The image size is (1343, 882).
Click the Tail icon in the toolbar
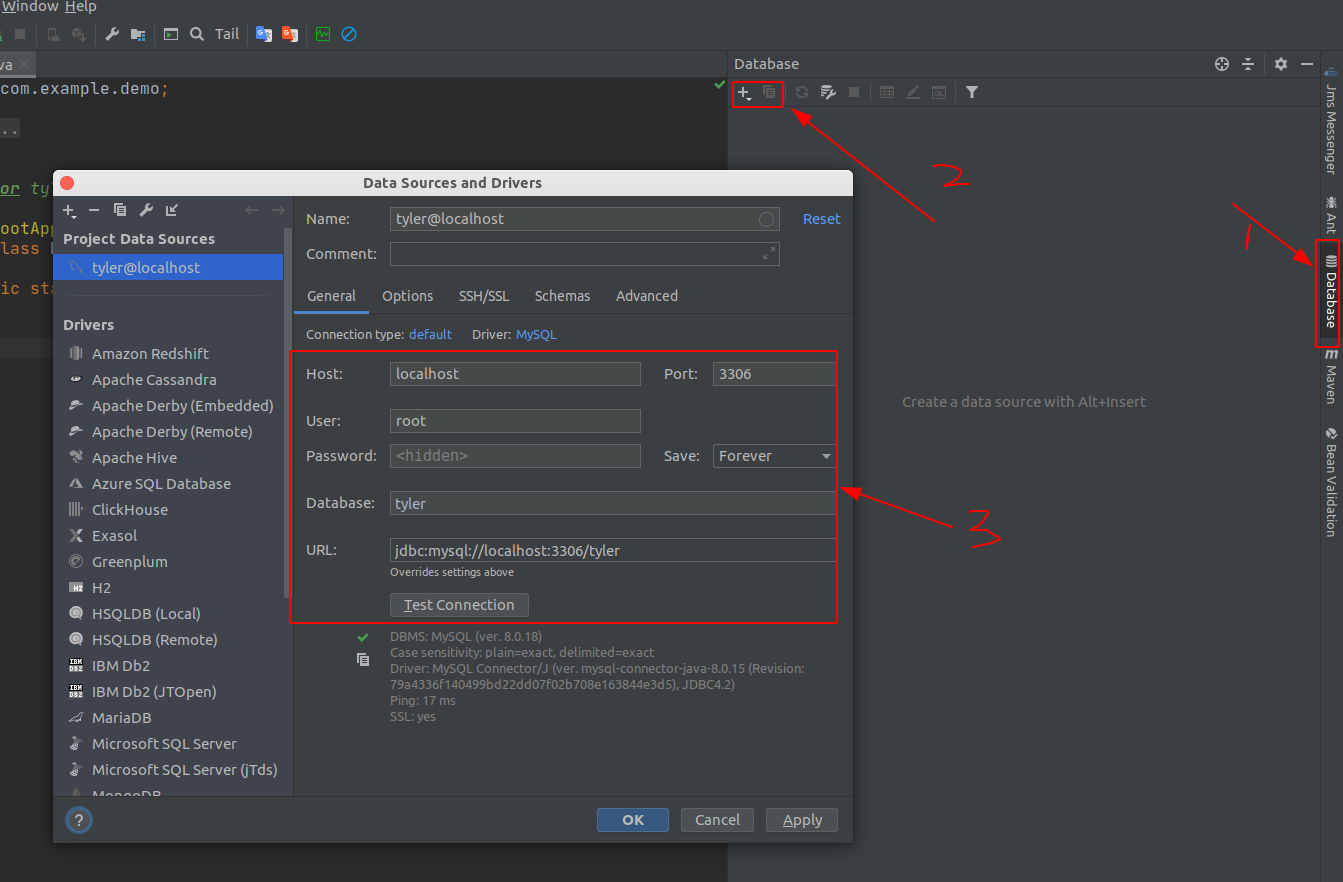(x=226, y=33)
